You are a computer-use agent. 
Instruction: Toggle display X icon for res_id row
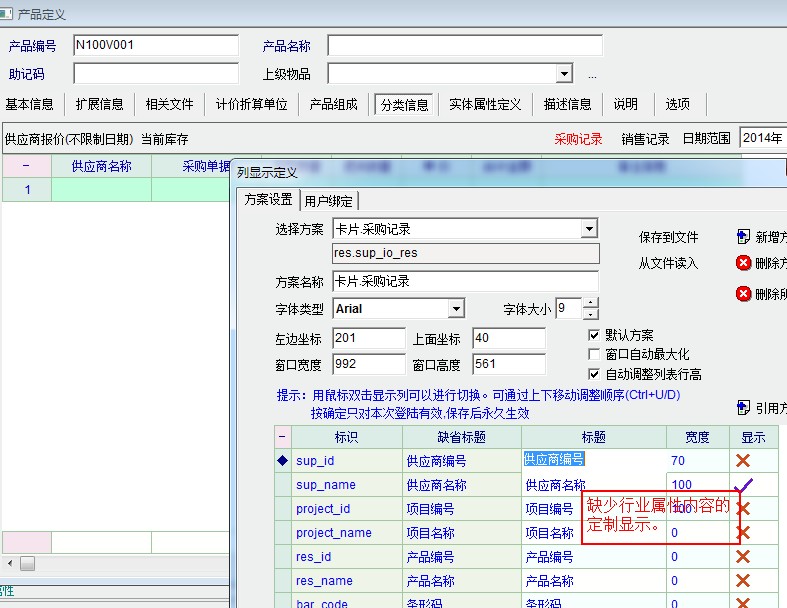pos(743,557)
